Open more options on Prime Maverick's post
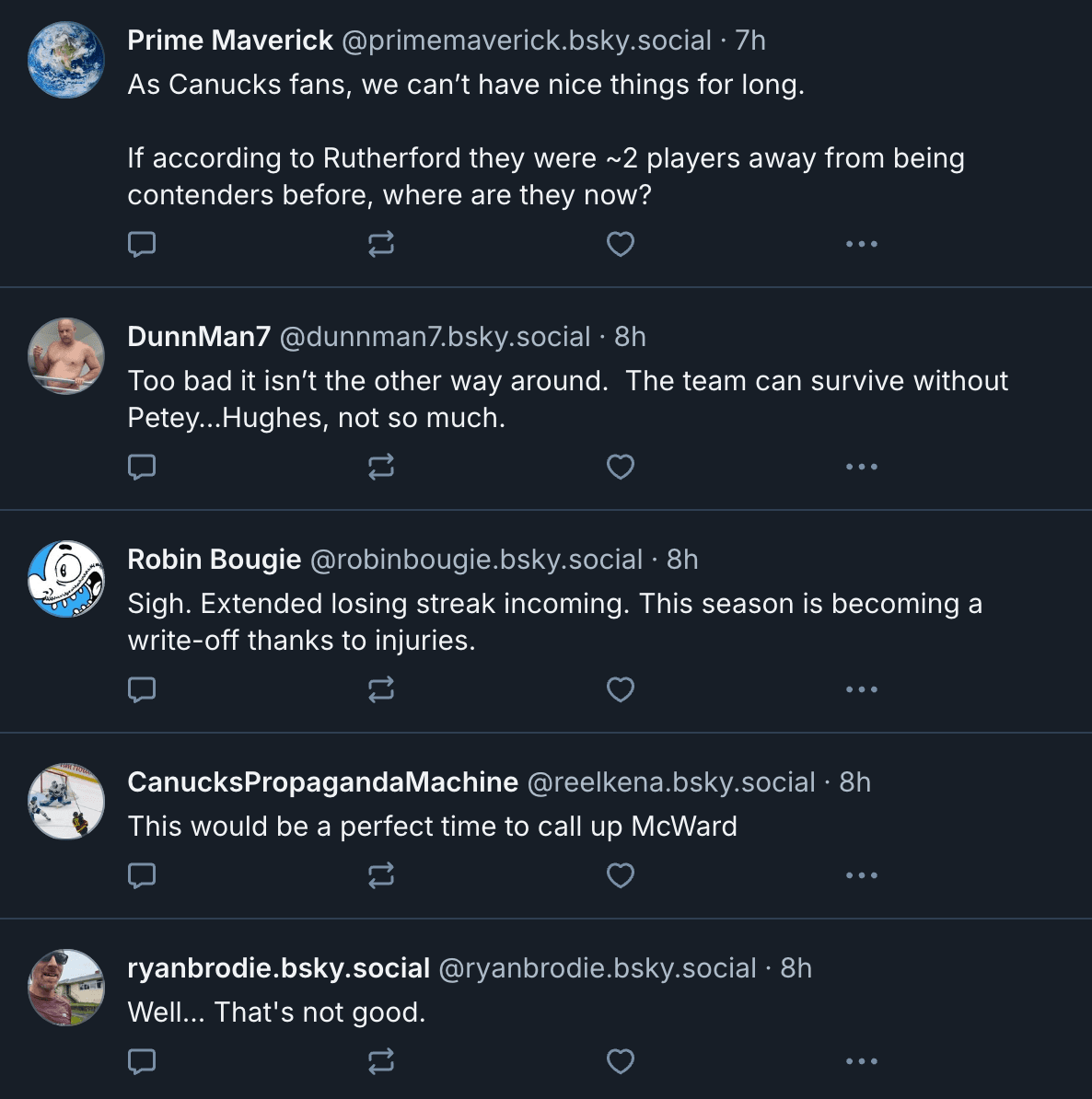This screenshot has height=1099, width=1092. click(861, 244)
